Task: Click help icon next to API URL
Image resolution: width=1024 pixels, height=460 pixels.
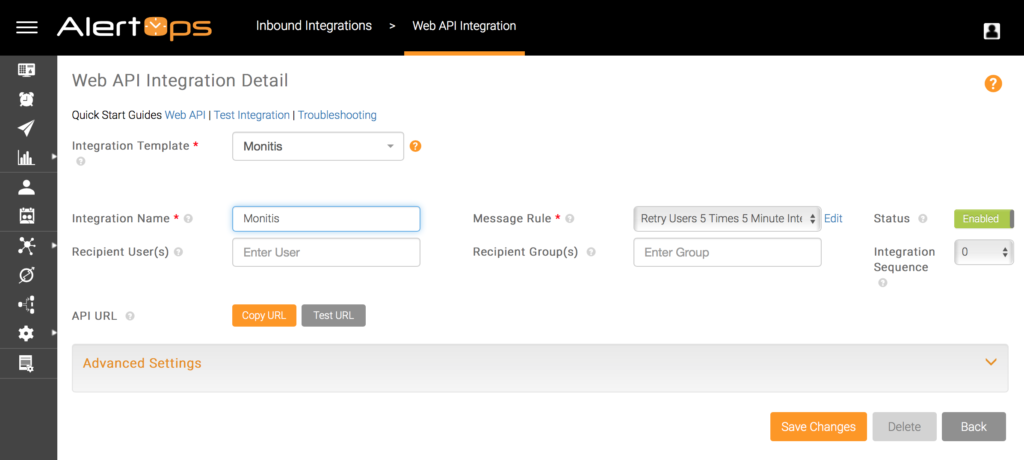Action: pos(130,316)
